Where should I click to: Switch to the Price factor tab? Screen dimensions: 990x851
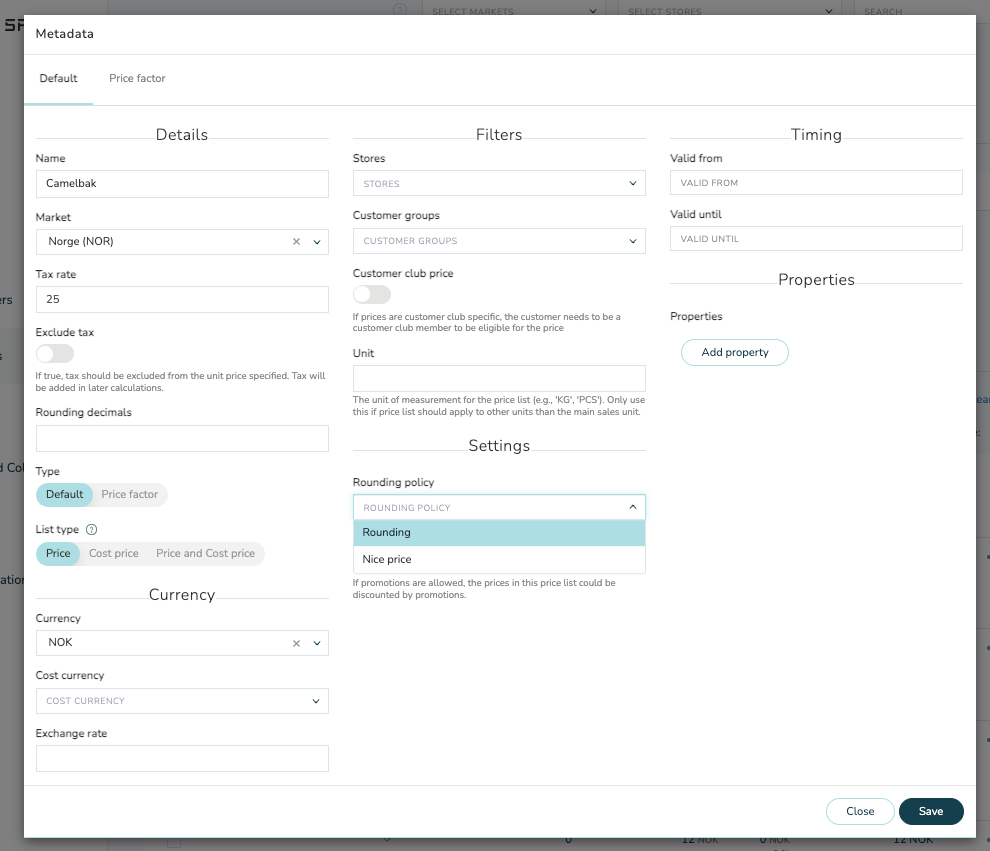pos(137,78)
